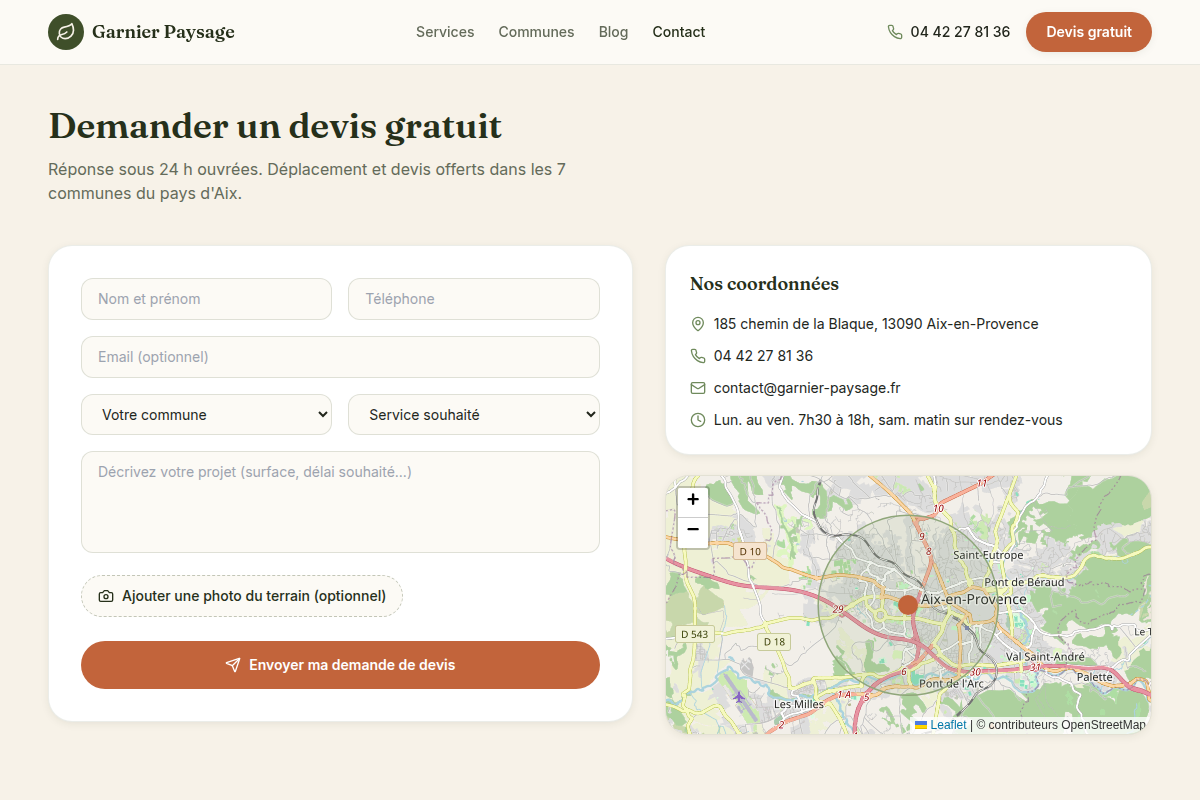This screenshot has height=800, width=1200.
Task: Click the D 10 road shield on map
Action: click(750, 551)
